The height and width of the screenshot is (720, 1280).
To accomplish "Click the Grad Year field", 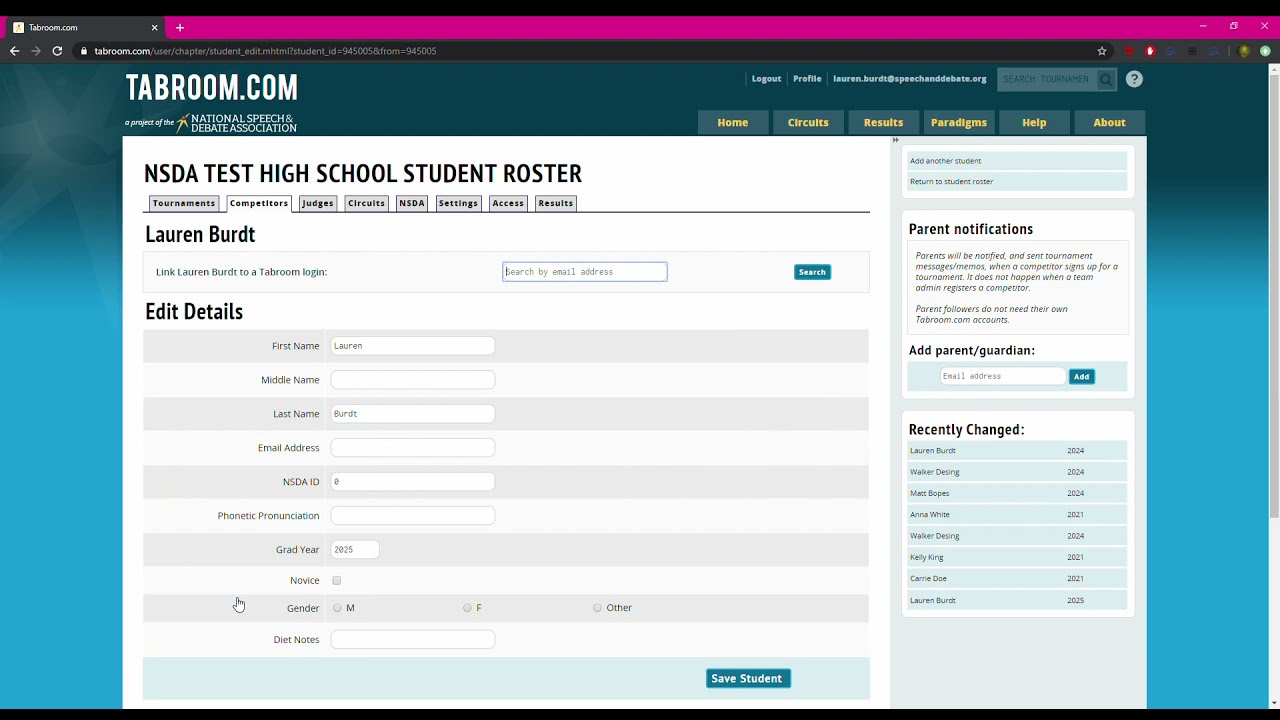I will click(x=355, y=550).
